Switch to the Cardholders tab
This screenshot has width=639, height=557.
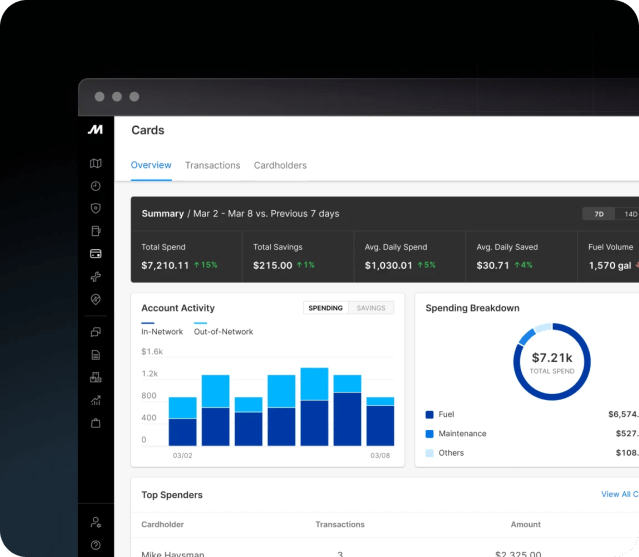[280, 165]
